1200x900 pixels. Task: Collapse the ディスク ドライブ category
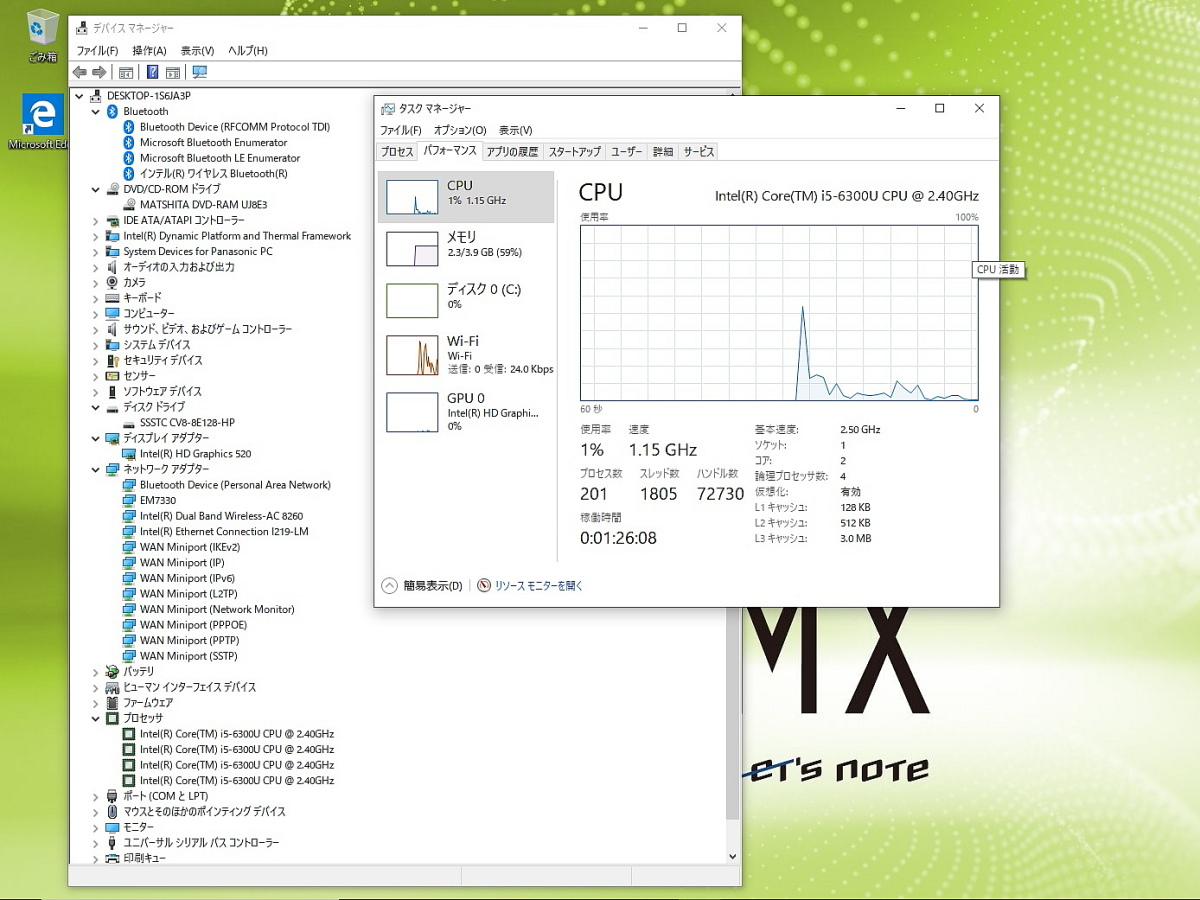pos(96,407)
